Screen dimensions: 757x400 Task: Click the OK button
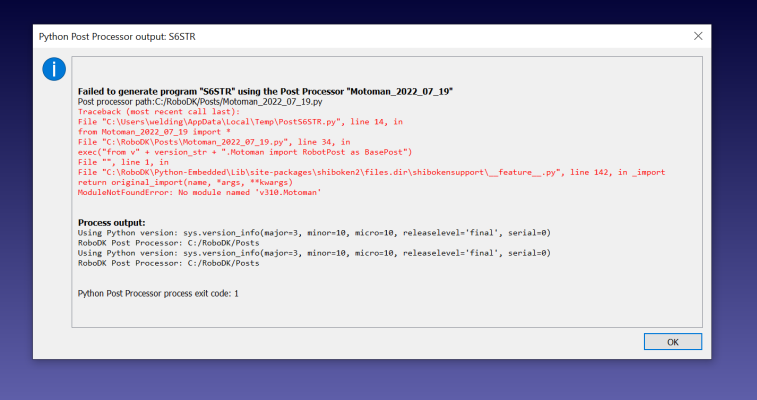(673, 341)
